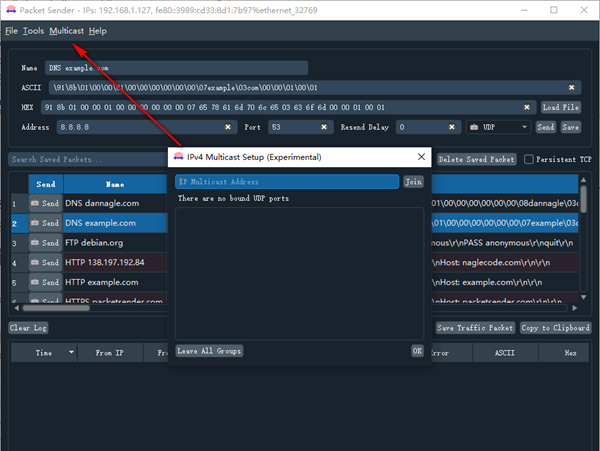Image resolution: width=600 pixels, height=451 pixels.
Task: Open the Help menu
Action: point(98,31)
